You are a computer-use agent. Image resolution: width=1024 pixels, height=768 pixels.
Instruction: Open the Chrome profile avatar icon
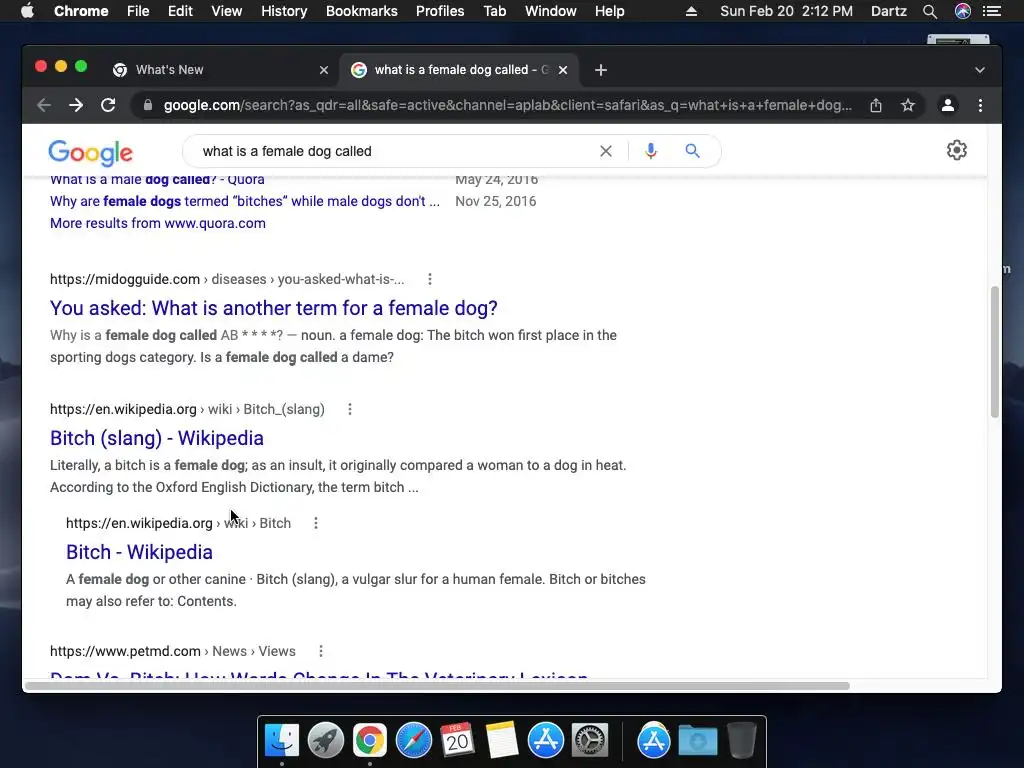[x=948, y=105]
